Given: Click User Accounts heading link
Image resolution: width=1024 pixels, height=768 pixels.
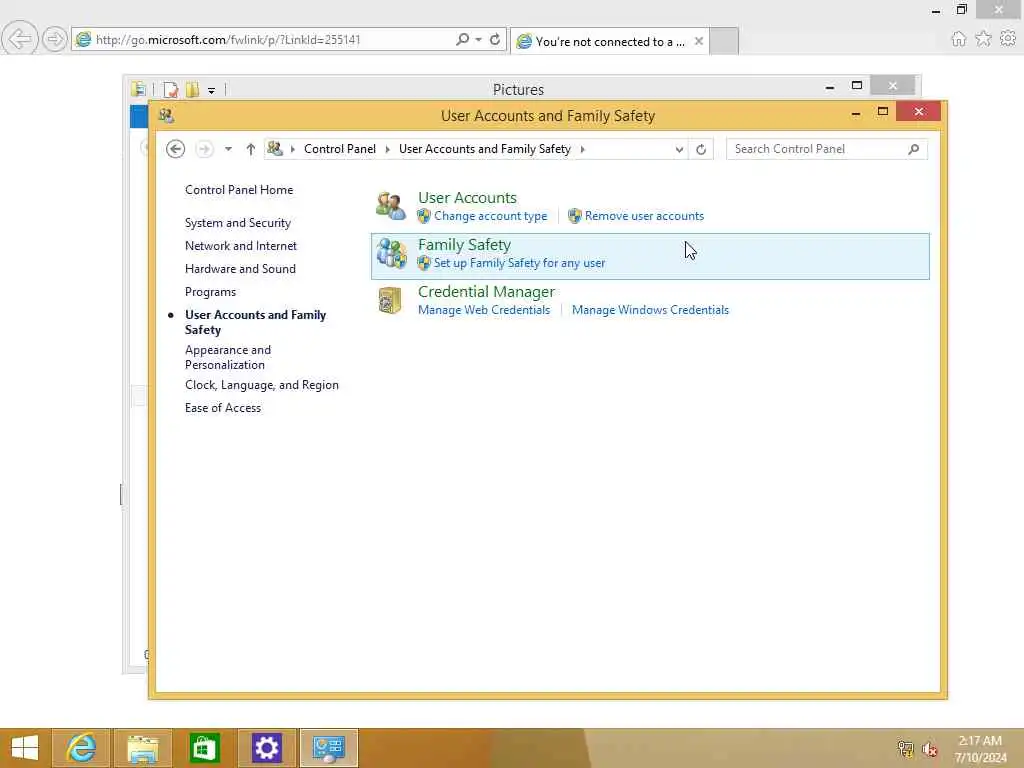Looking at the screenshot, I should (467, 197).
